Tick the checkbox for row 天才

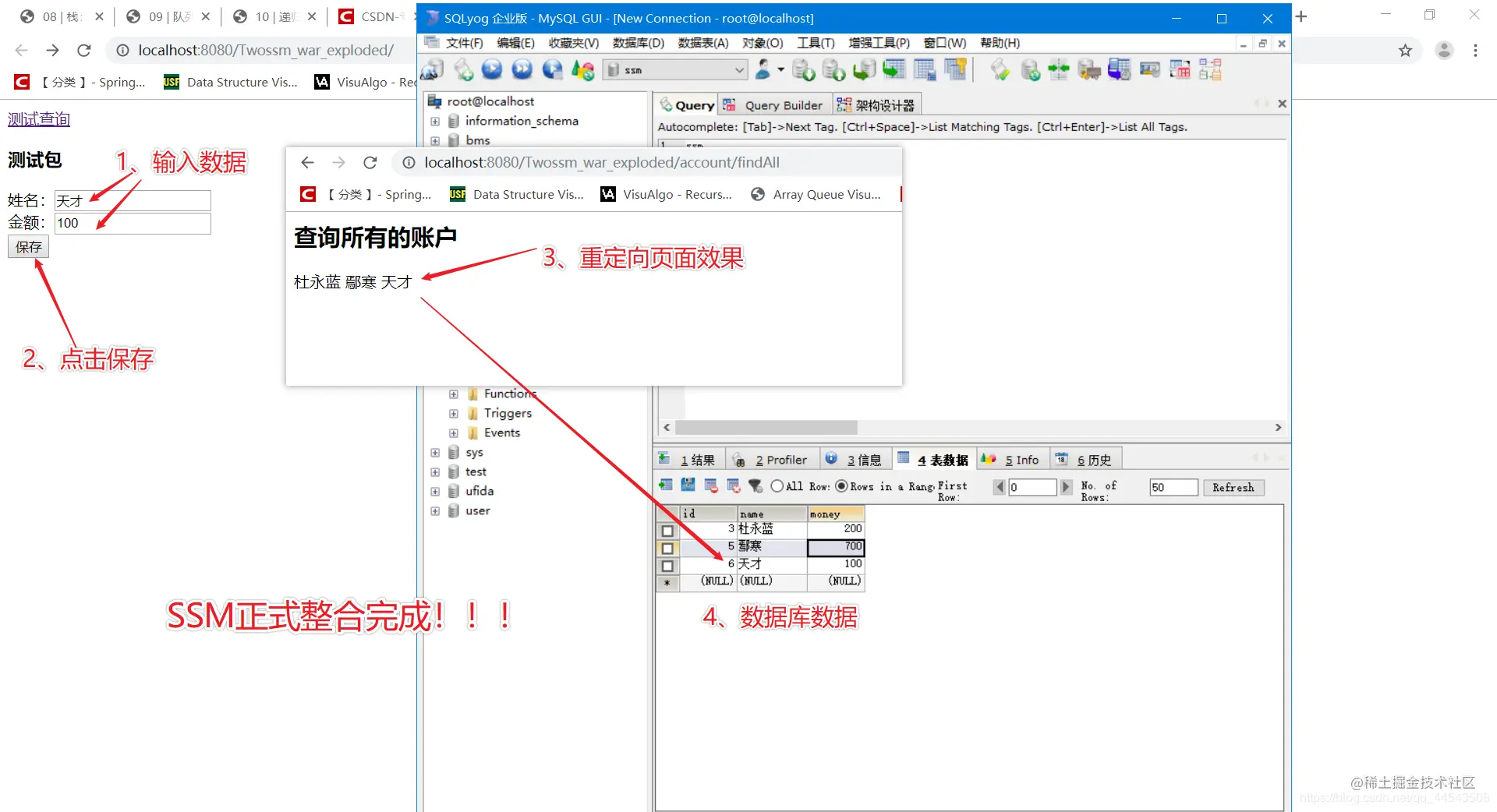(667, 567)
